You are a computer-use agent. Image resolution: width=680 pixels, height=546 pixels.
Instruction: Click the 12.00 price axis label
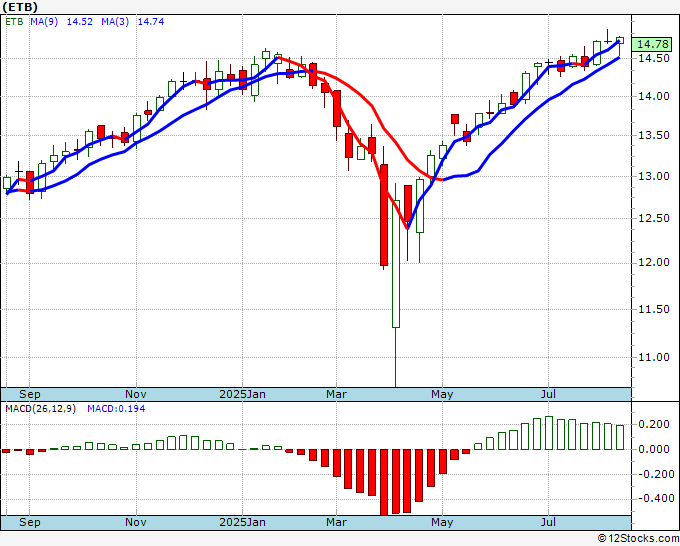(654, 263)
